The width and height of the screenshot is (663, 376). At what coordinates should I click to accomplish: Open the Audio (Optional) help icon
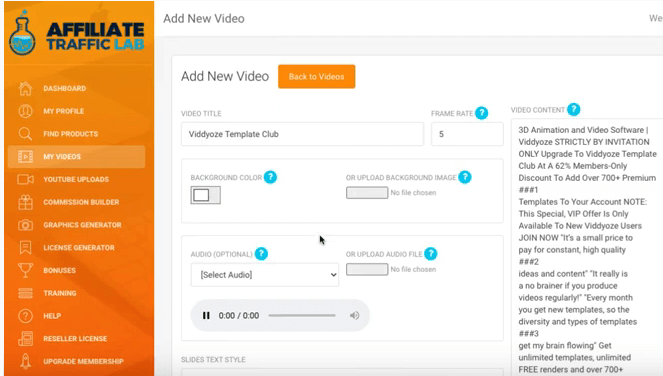(261, 254)
